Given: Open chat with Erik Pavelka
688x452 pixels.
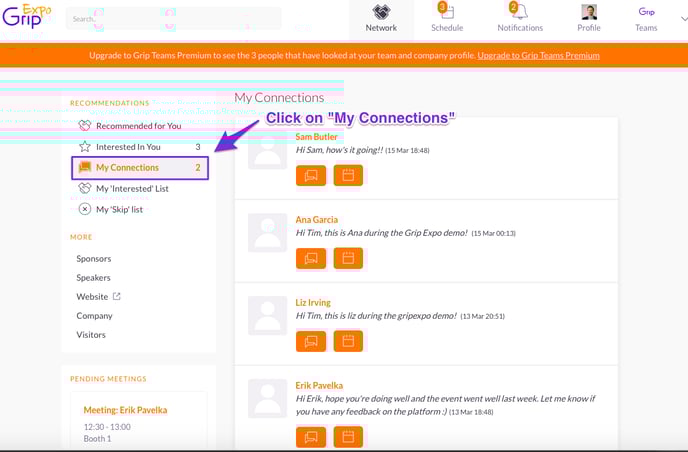Looking at the screenshot, I should tap(311, 437).
